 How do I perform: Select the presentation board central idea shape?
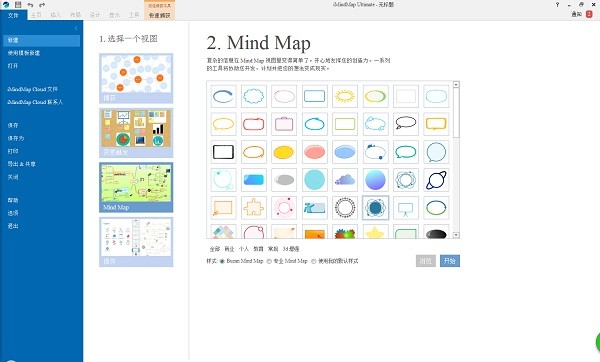pyautogui.click(x=406, y=208)
